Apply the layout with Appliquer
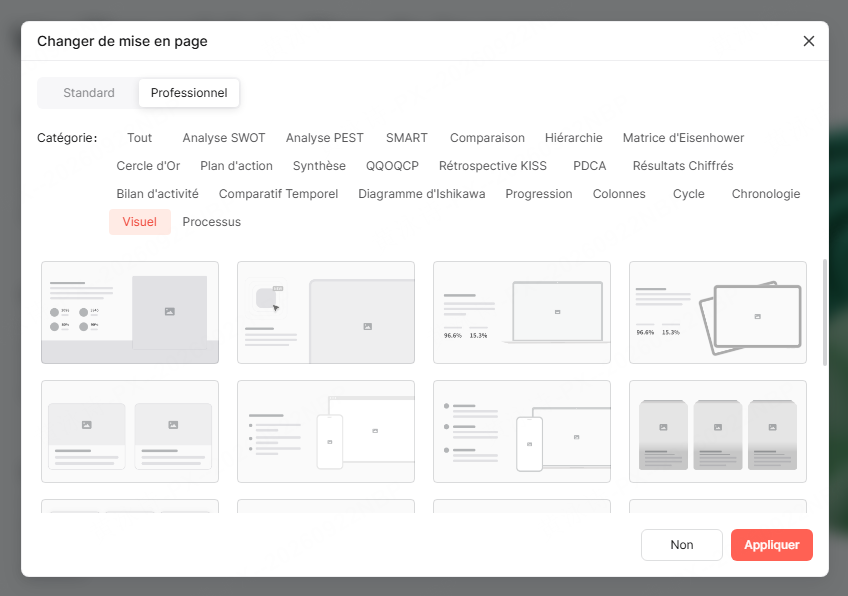This screenshot has width=848, height=596. click(x=772, y=545)
